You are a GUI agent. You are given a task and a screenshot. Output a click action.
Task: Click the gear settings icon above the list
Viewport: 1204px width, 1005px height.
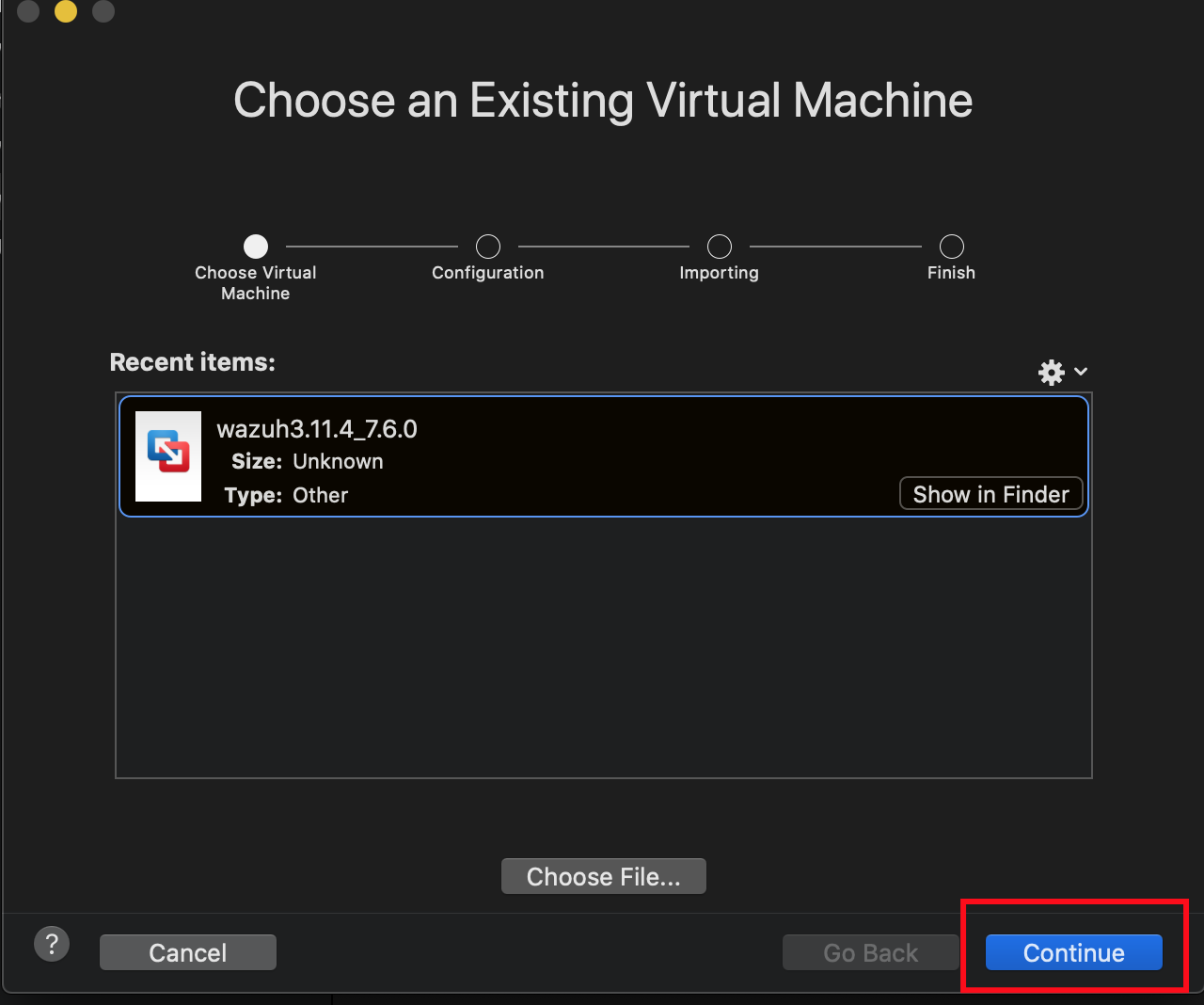point(1051,373)
